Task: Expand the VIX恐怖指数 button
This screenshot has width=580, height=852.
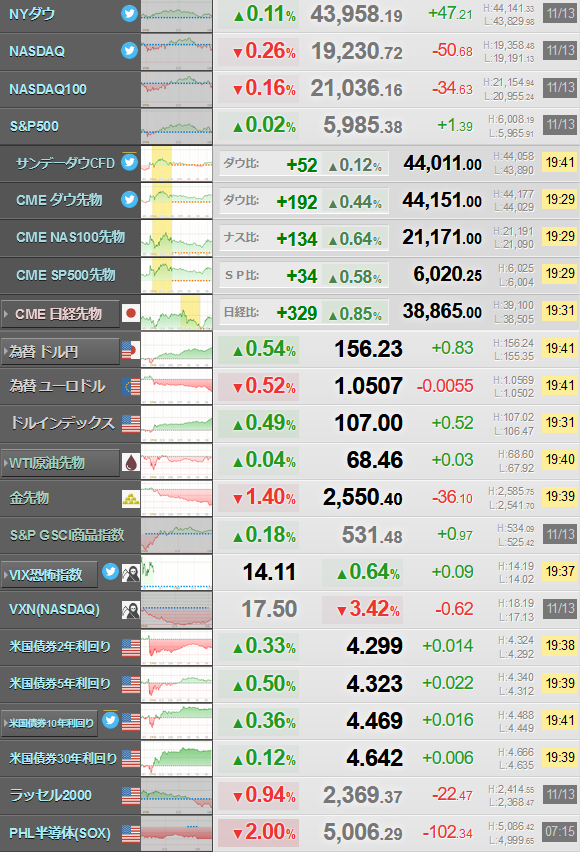Action: (x=49, y=574)
